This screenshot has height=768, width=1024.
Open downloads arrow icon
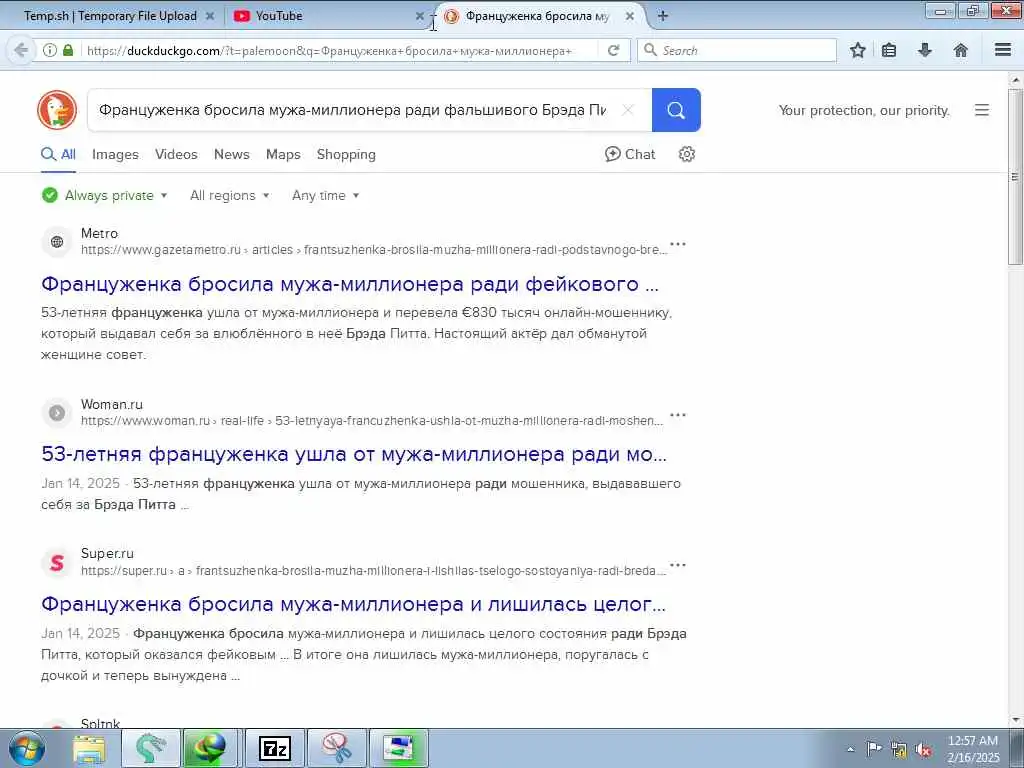[x=925, y=50]
